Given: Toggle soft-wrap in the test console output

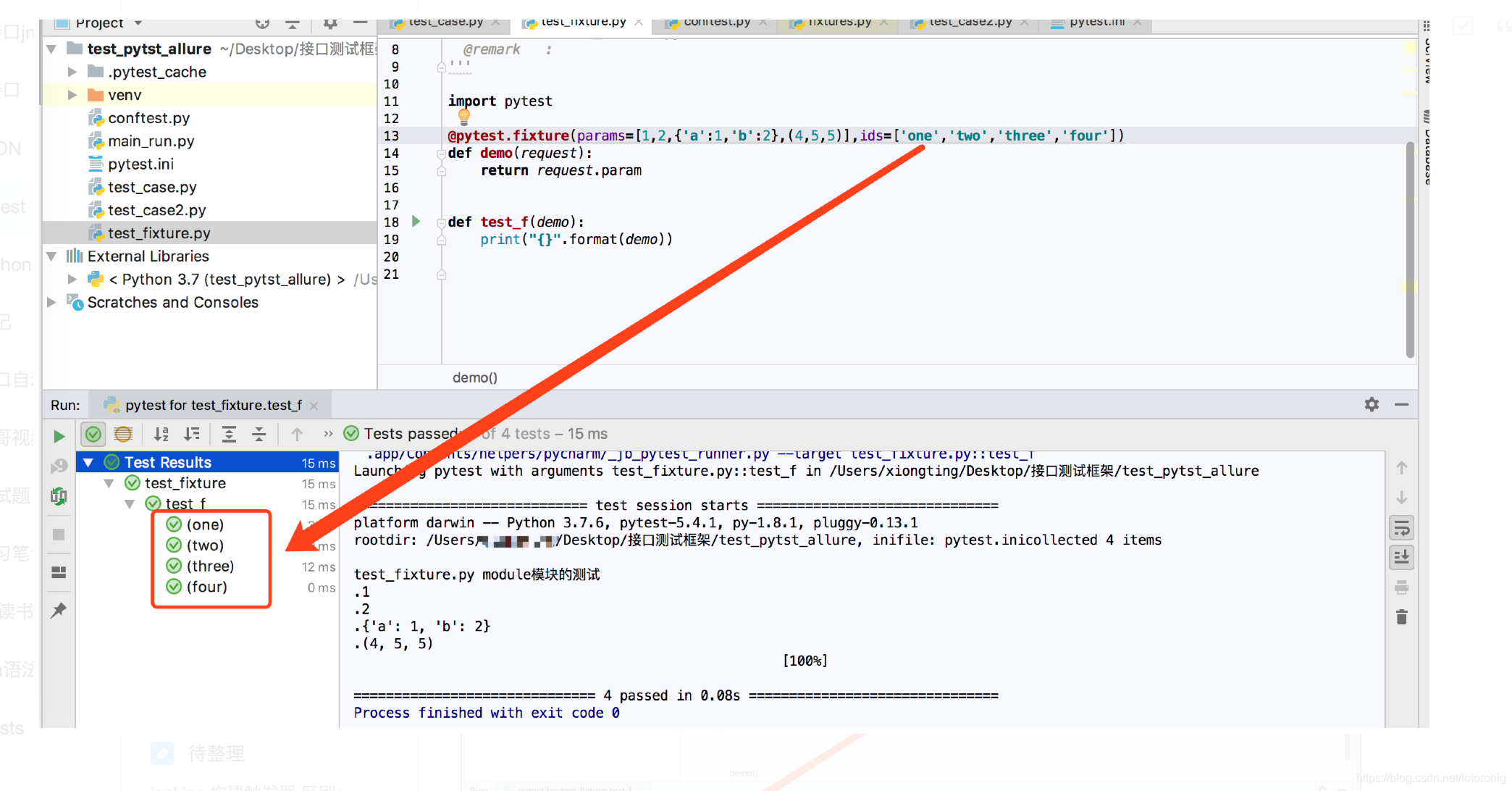Looking at the screenshot, I should pos(1402,527).
